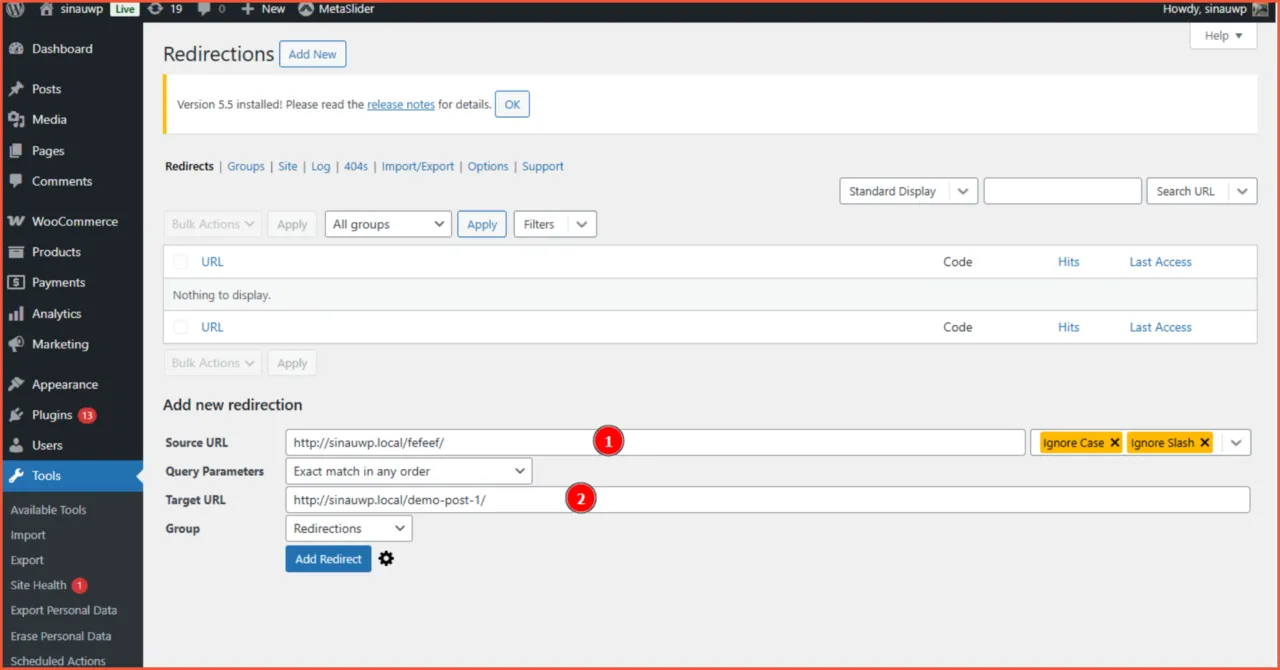Open the 404s tab

point(355,166)
